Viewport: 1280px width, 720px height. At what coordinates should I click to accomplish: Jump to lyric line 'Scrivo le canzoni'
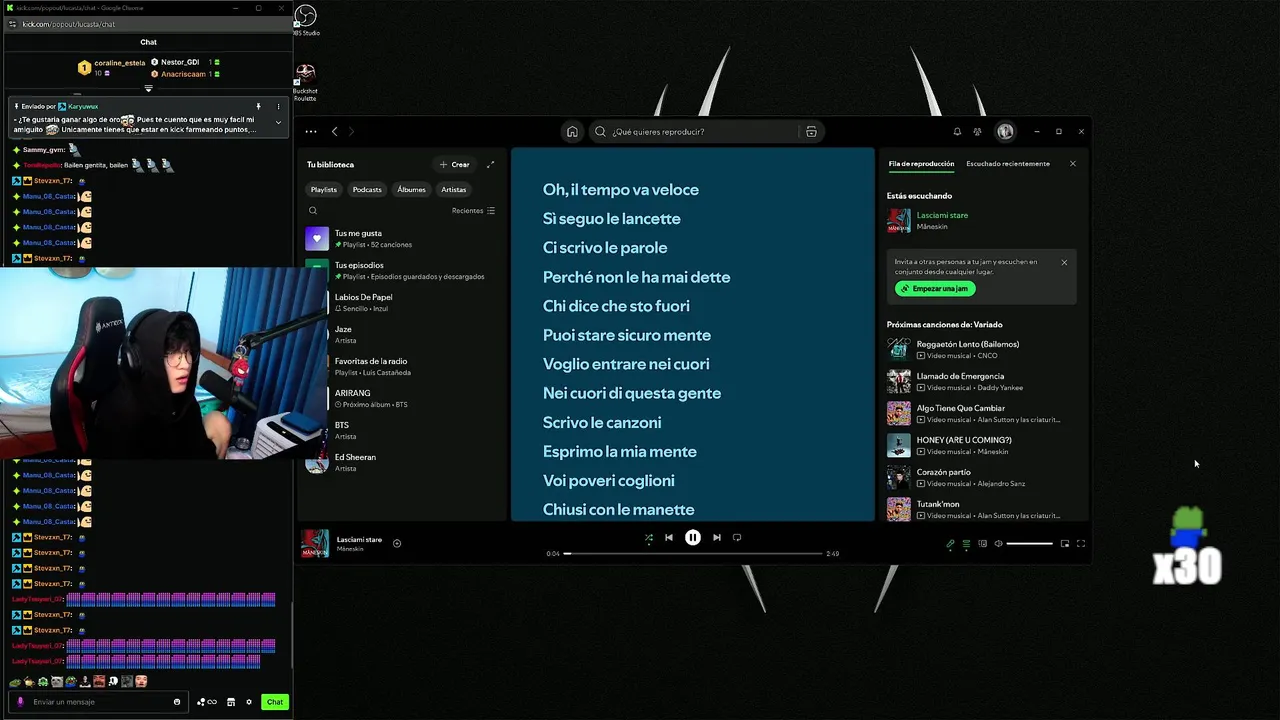pyautogui.click(x=602, y=422)
